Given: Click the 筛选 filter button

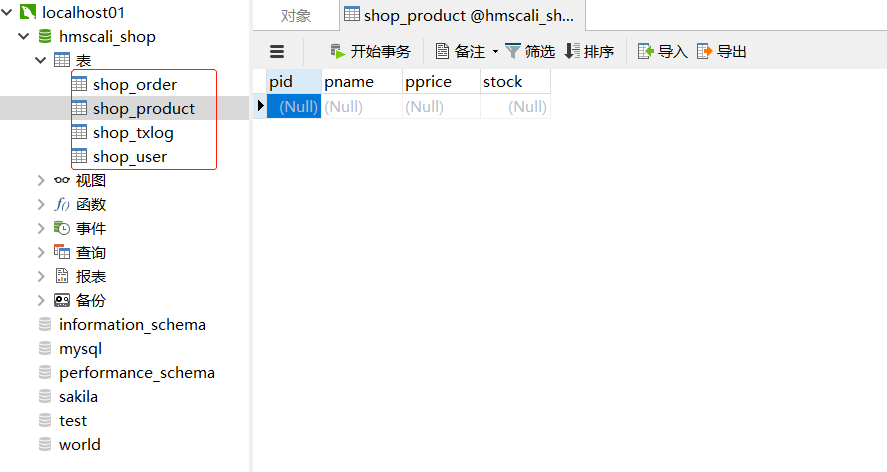Looking at the screenshot, I should [529, 52].
